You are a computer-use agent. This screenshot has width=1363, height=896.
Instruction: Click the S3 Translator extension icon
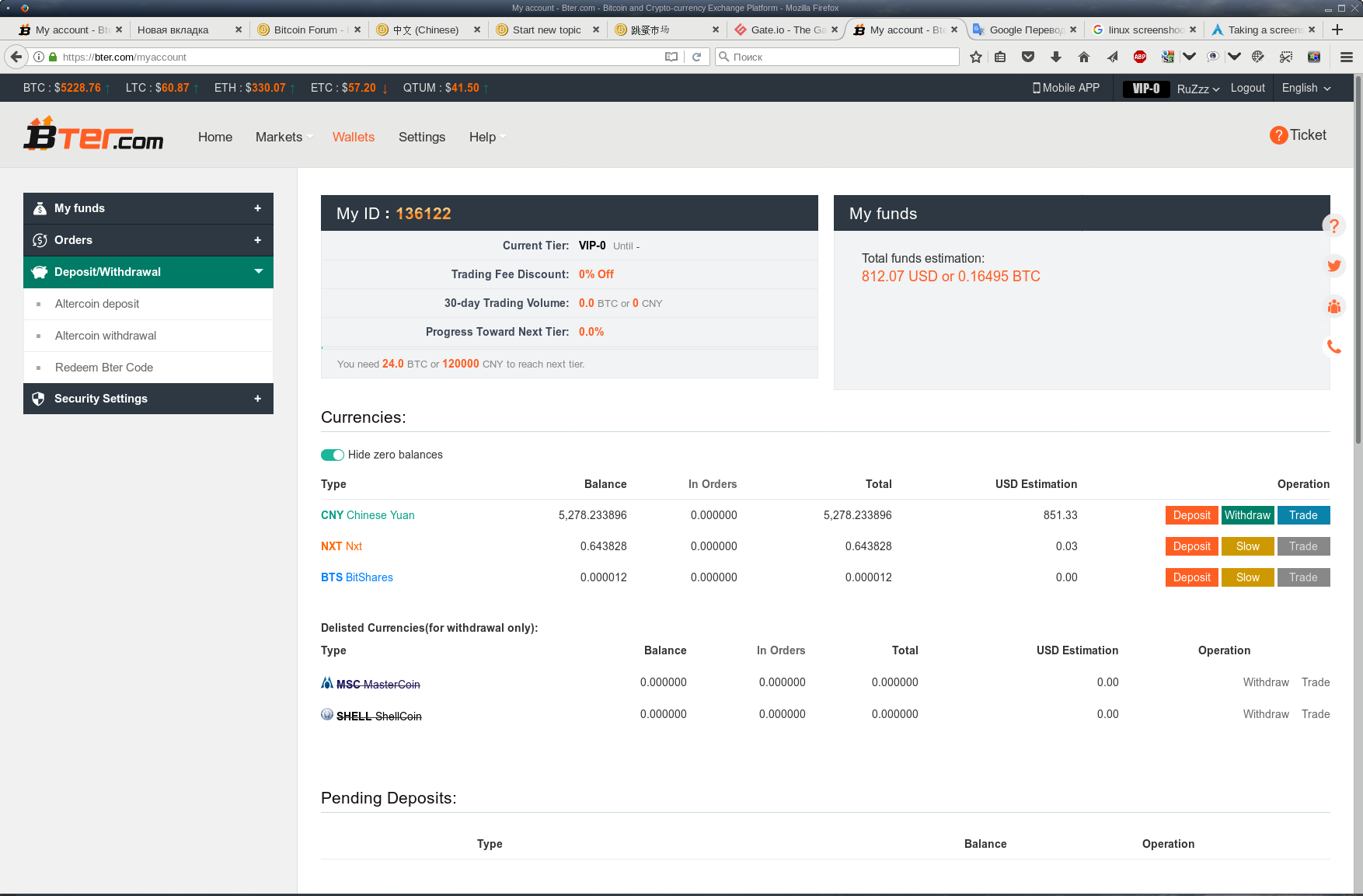pyautogui.click(x=1168, y=57)
